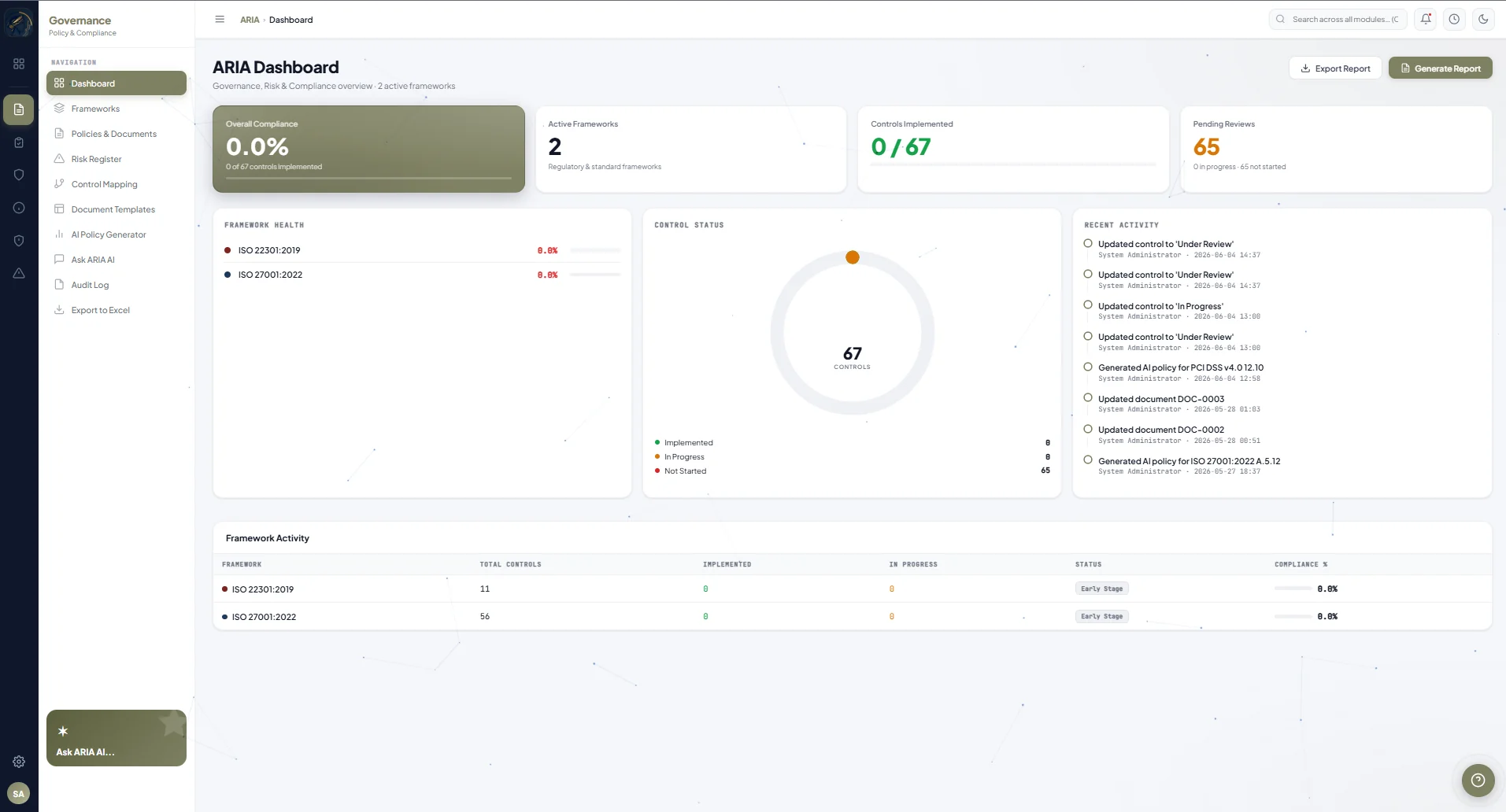Screen dimensions: 1506x812
Task: Click the AI Policy Generator chart icon
Action: pos(59,234)
